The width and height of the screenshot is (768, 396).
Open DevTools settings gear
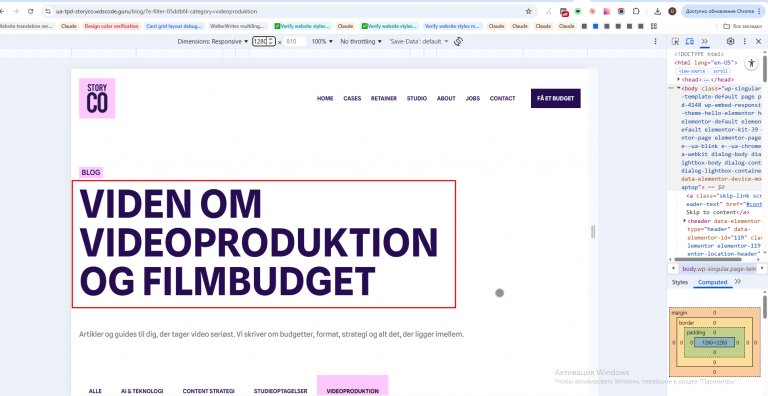pos(730,42)
